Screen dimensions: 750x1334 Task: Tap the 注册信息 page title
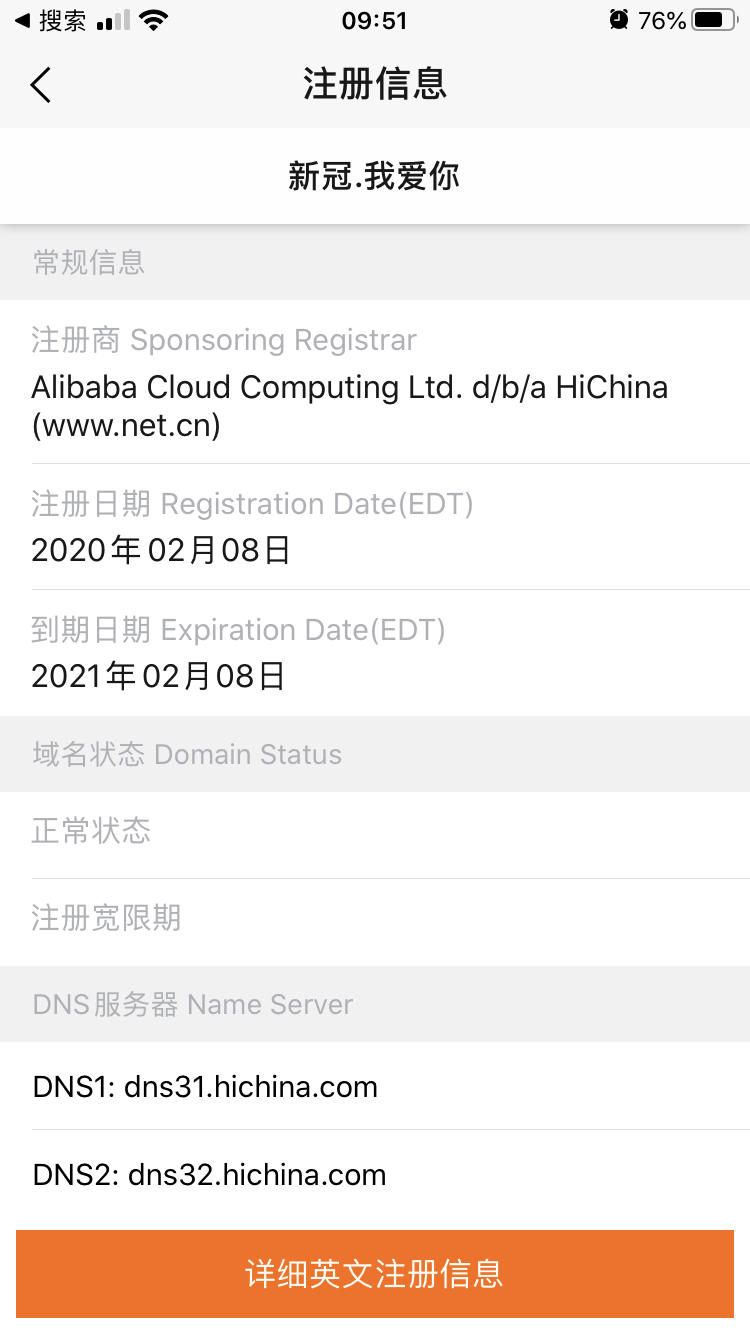click(375, 85)
